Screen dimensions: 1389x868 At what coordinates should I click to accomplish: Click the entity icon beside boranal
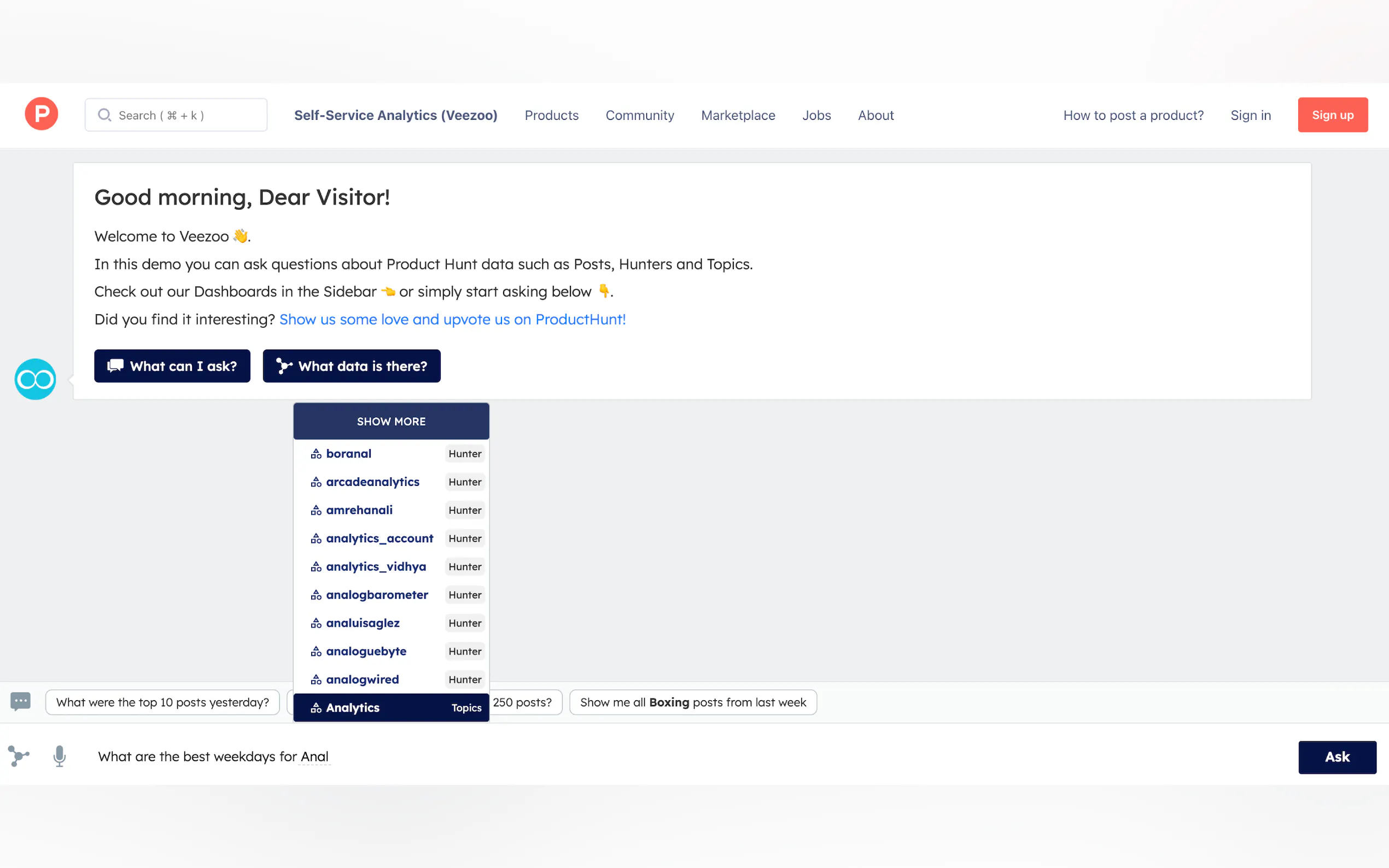(316, 454)
